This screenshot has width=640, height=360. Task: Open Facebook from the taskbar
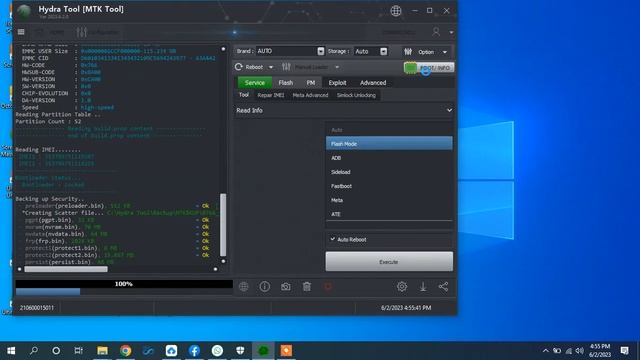[x=194, y=351]
